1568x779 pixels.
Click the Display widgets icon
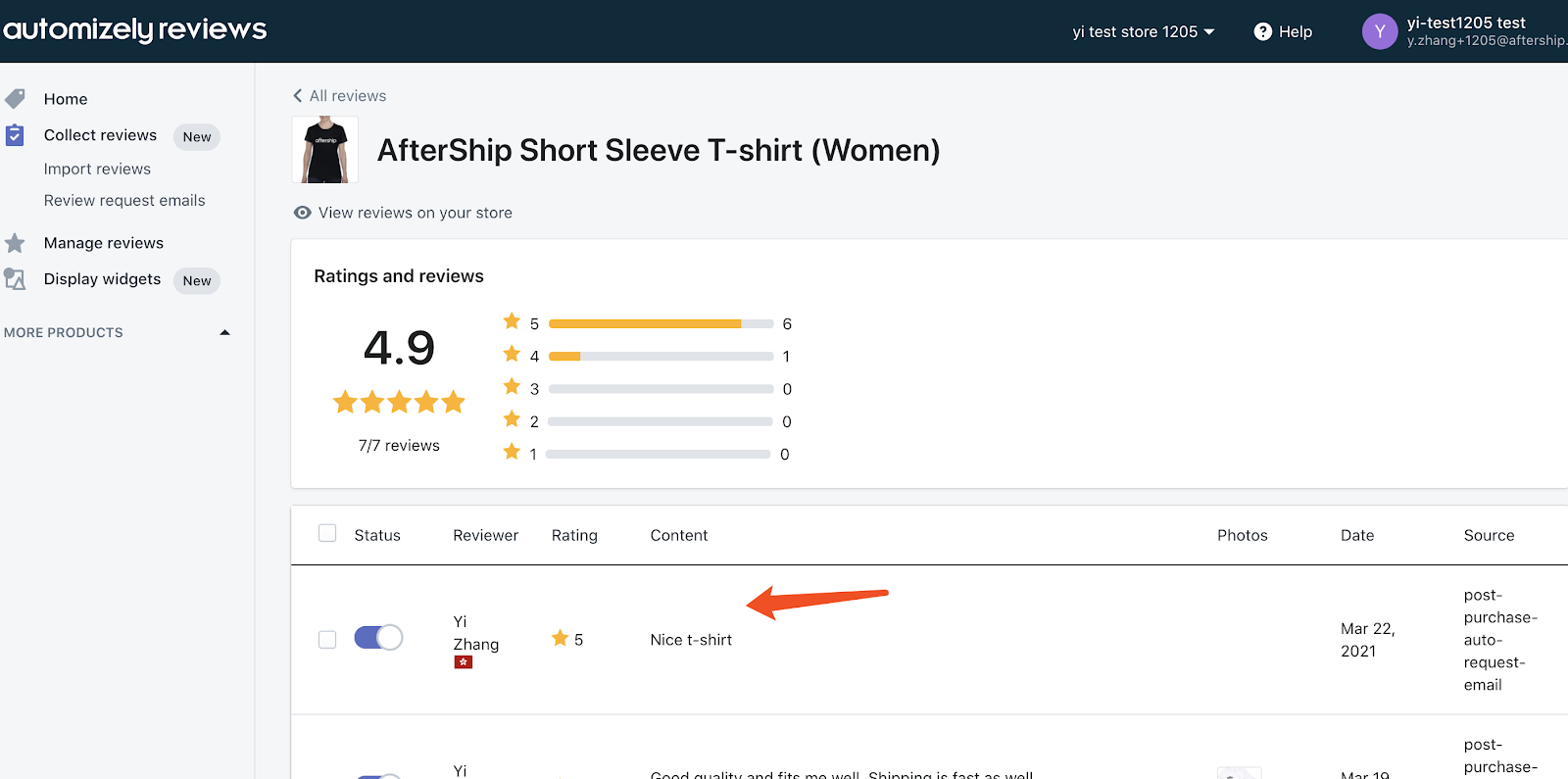[15, 279]
